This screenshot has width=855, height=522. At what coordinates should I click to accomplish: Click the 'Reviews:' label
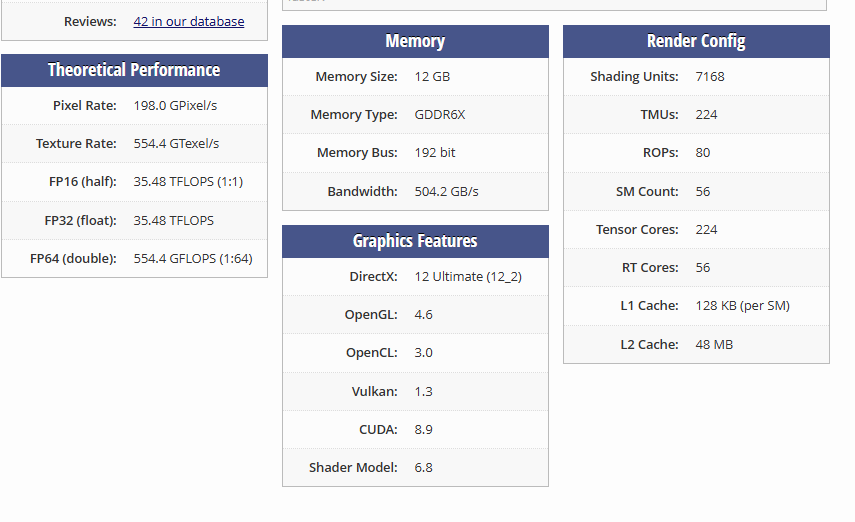tap(90, 21)
